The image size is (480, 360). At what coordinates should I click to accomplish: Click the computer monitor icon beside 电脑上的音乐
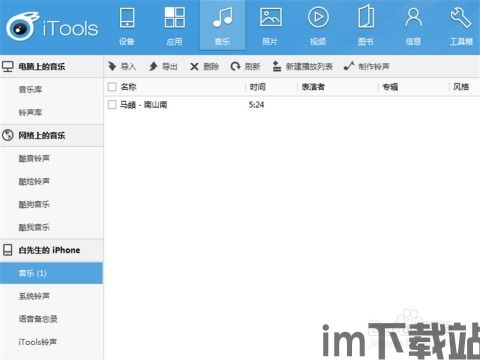[8, 67]
